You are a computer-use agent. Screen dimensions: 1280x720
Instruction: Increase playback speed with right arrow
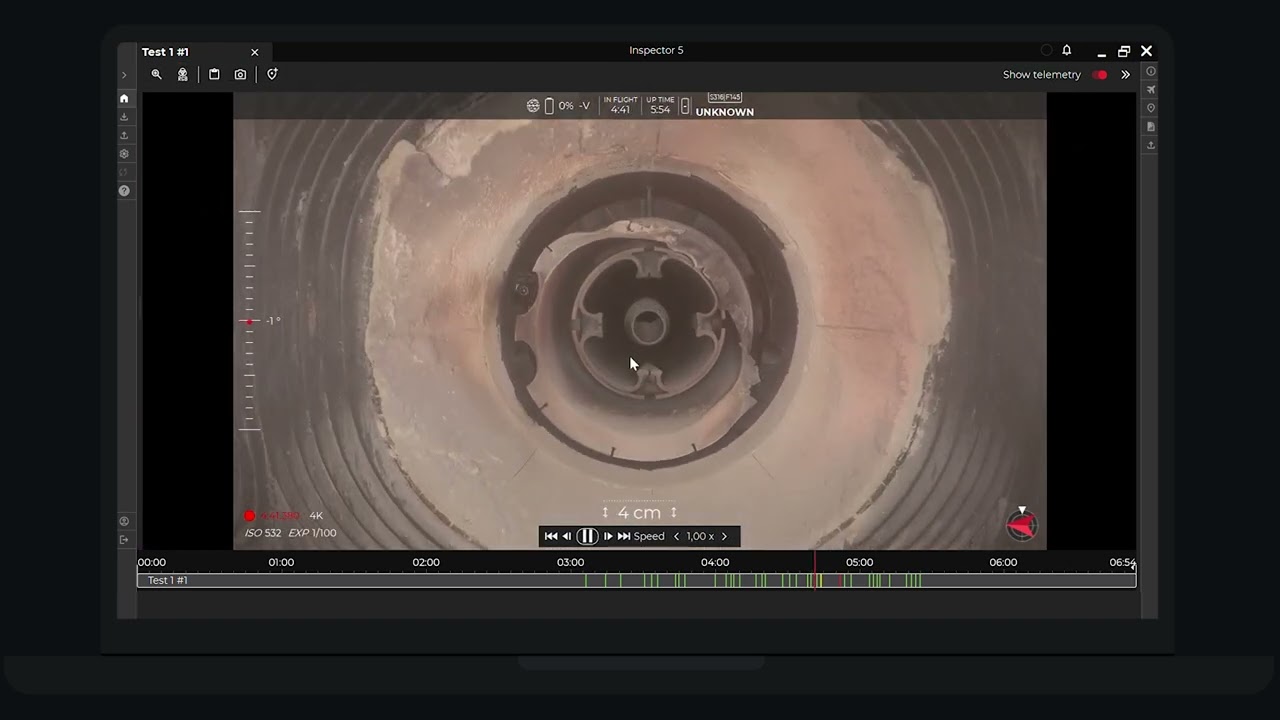pos(724,536)
